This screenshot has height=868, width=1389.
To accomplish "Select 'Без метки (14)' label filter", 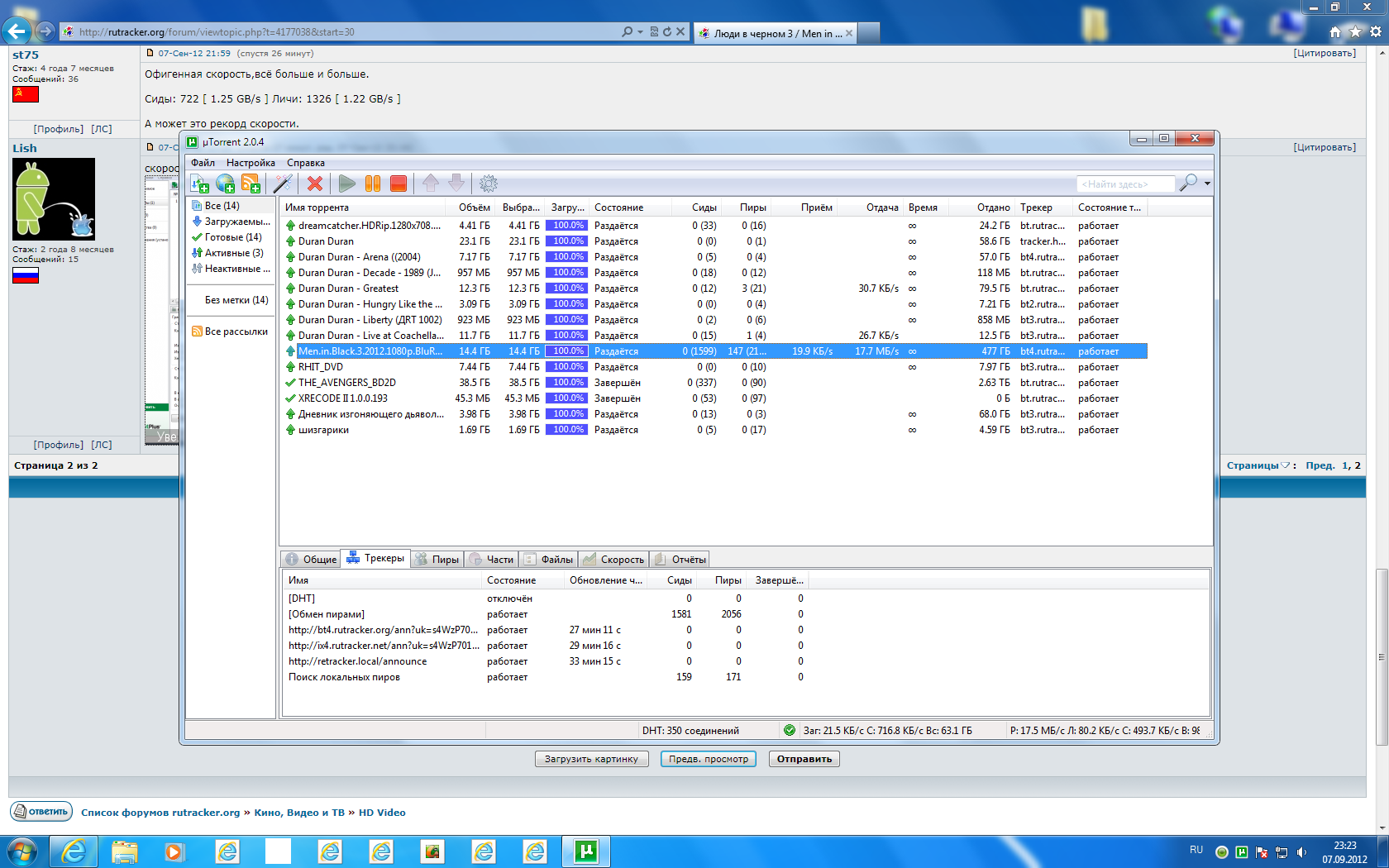I will pos(236,300).
